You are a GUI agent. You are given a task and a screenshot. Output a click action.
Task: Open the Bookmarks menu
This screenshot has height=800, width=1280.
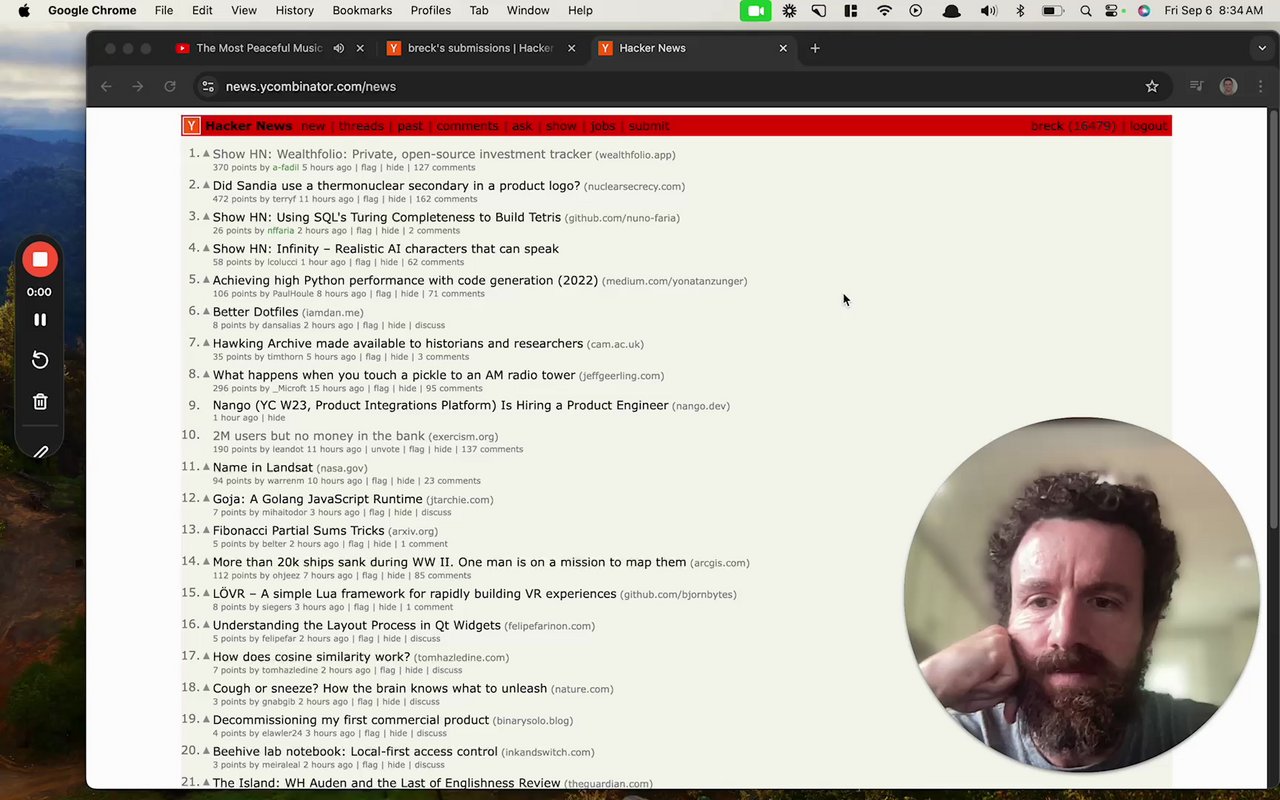[362, 10]
